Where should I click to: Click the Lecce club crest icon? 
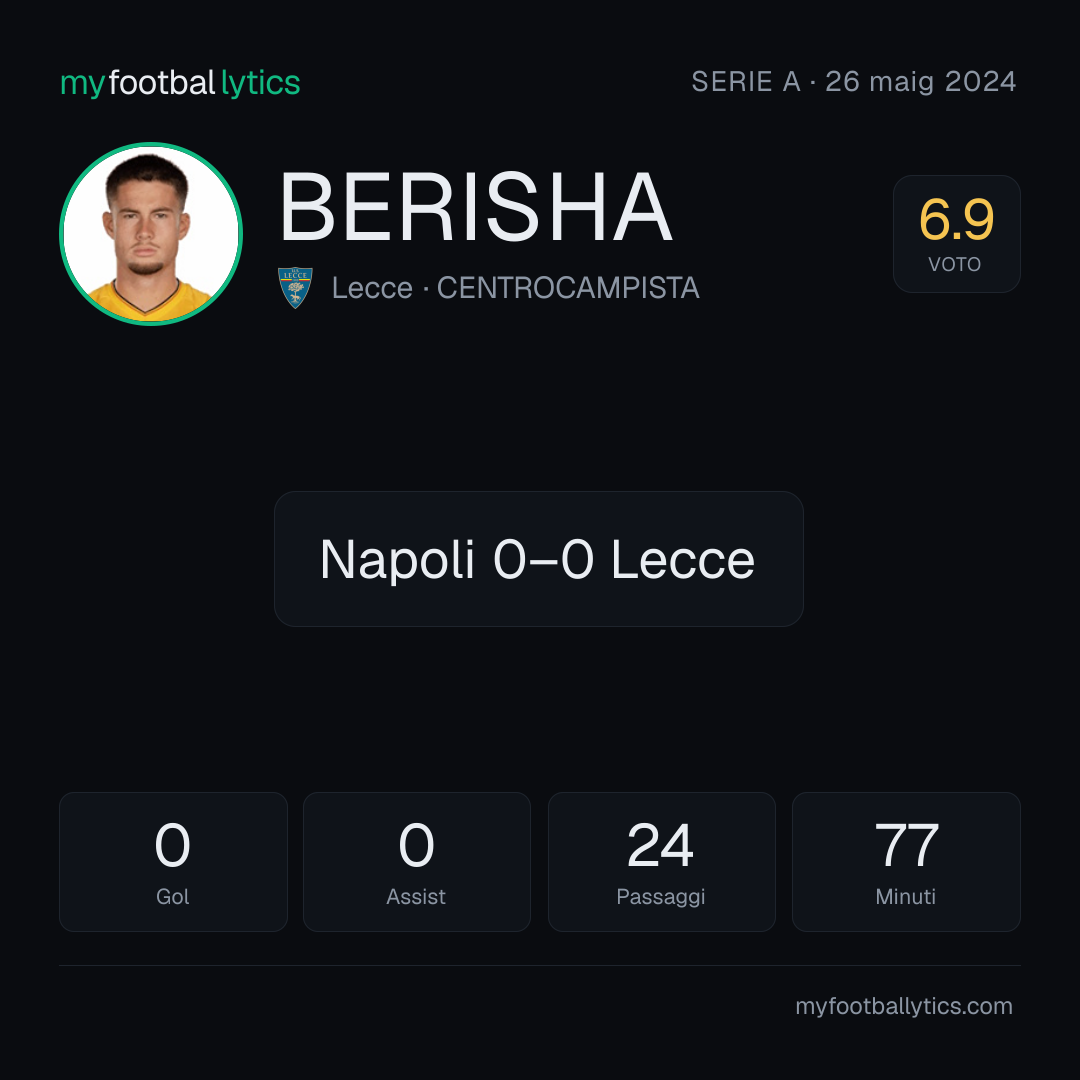click(x=295, y=288)
